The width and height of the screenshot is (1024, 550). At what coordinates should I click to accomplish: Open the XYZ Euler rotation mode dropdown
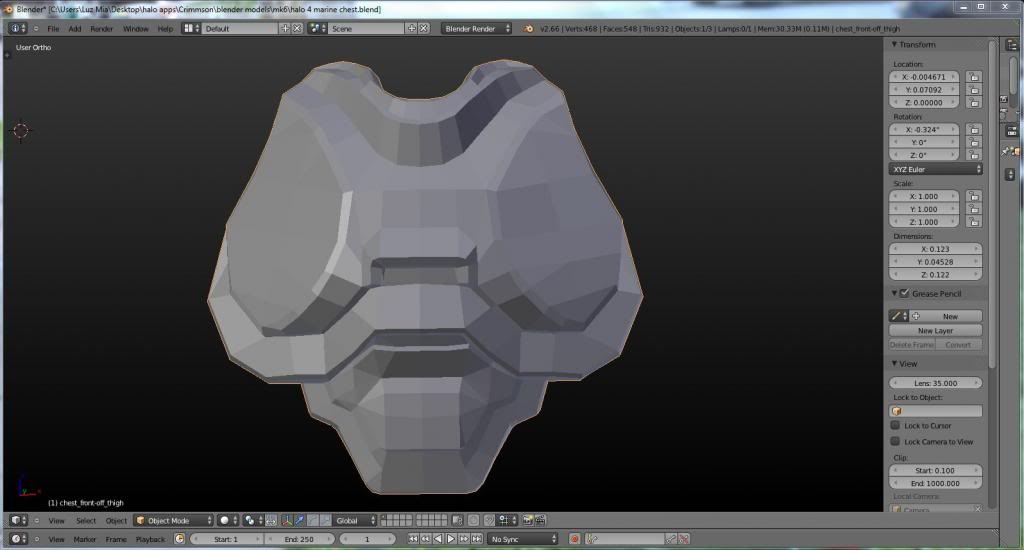(x=936, y=170)
